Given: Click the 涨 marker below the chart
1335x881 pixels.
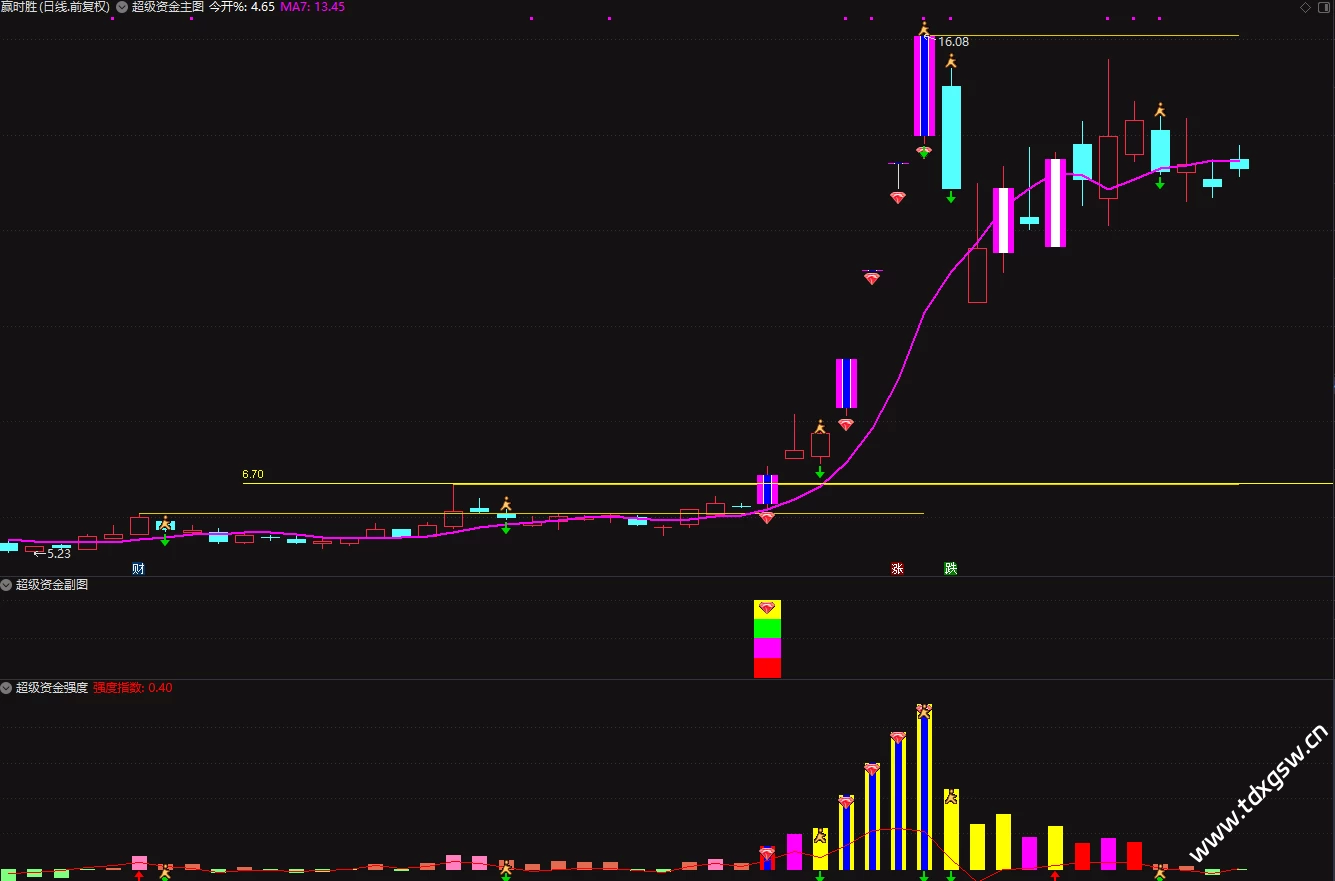Looking at the screenshot, I should [x=897, y=569].
